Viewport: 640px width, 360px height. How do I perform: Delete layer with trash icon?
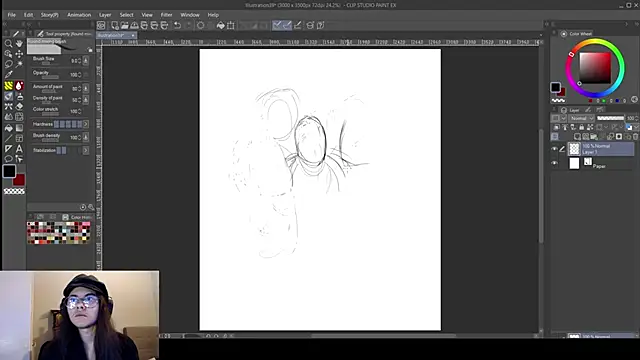(x=635, y=136)
